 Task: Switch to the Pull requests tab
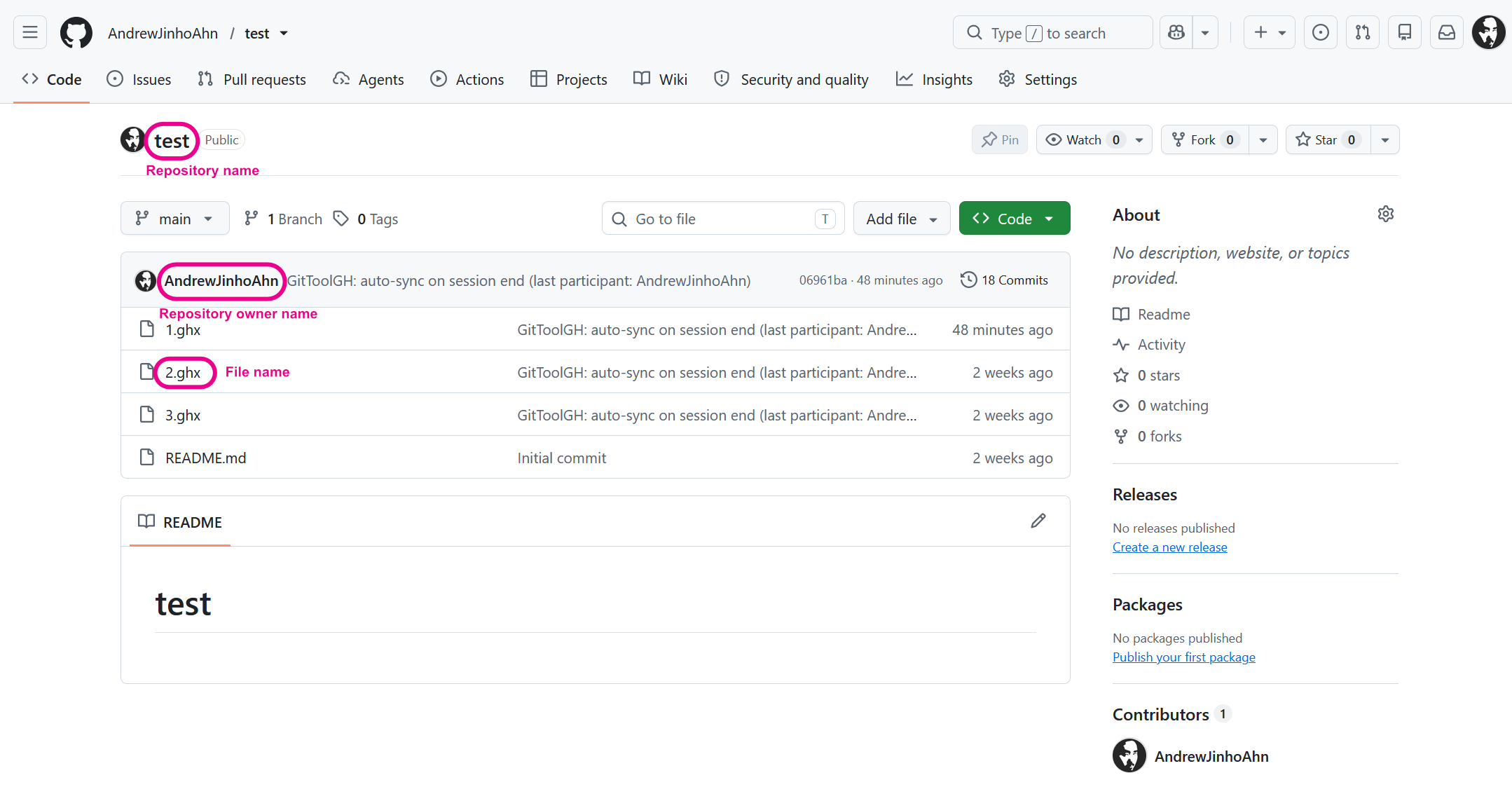[252, 79]
